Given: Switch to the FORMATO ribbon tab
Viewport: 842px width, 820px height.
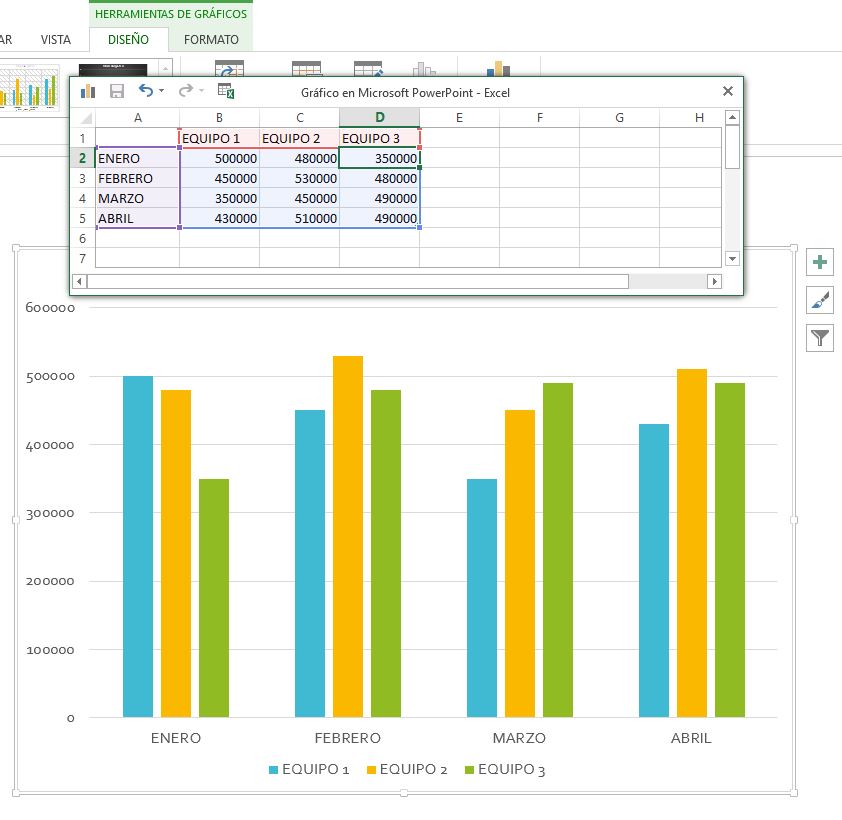Looking at the screenshot, I should tap(211, 40).
